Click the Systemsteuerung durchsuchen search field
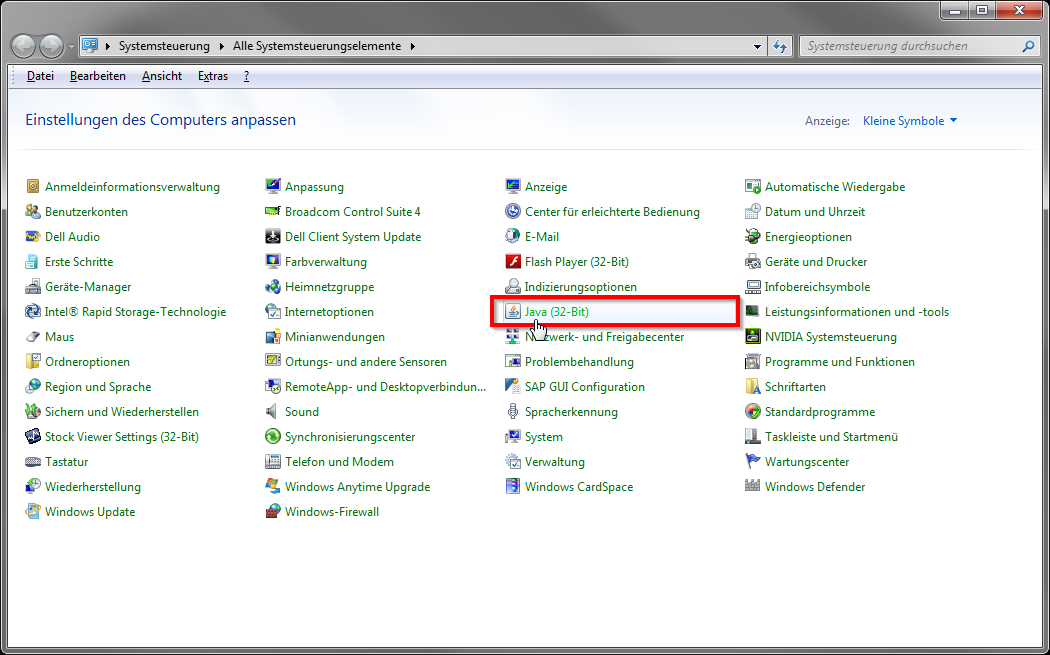This screenshot has height=655, width=1050. point(910,46)
